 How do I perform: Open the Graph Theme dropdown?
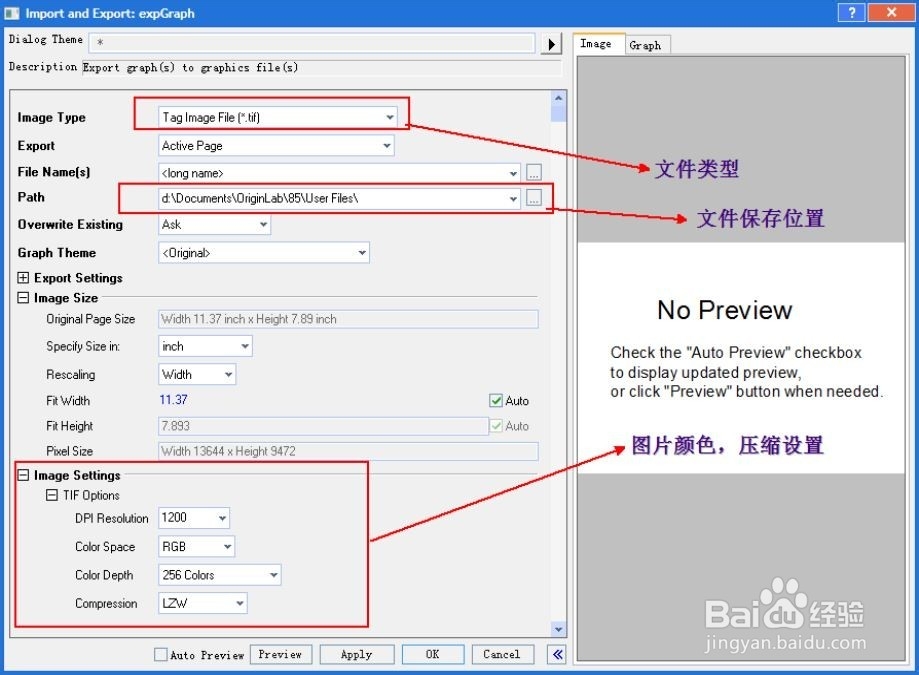(x=264, y=253)
